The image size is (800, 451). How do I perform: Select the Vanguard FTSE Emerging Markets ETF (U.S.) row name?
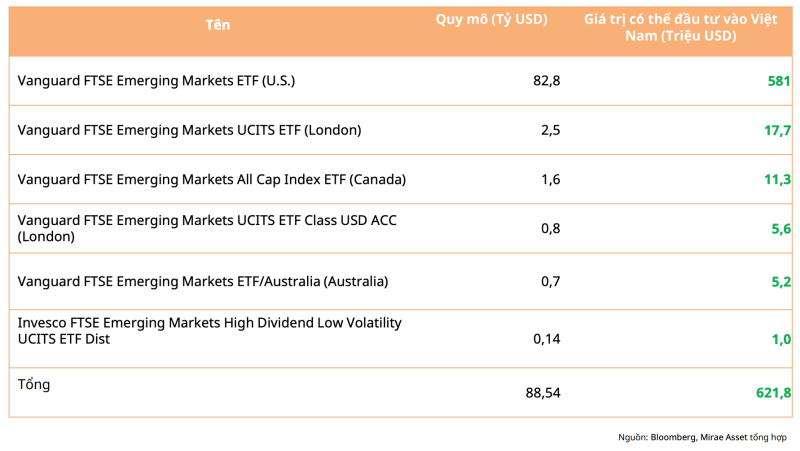click(x=156, y=81)
